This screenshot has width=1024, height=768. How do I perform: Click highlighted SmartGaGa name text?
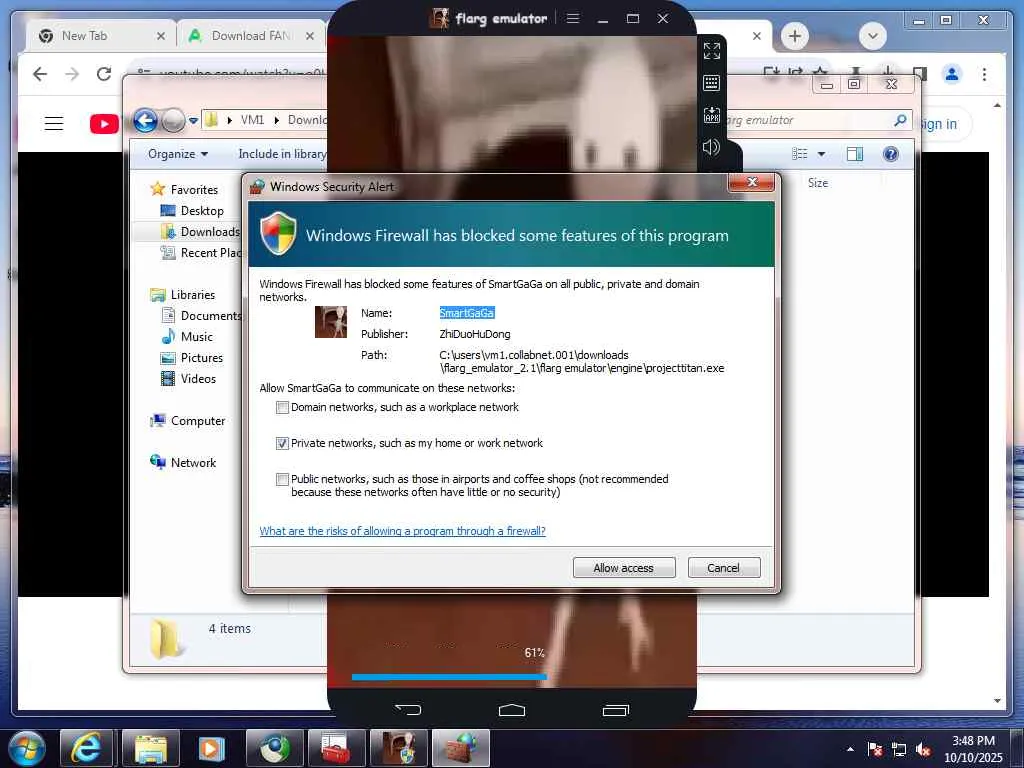467,313
